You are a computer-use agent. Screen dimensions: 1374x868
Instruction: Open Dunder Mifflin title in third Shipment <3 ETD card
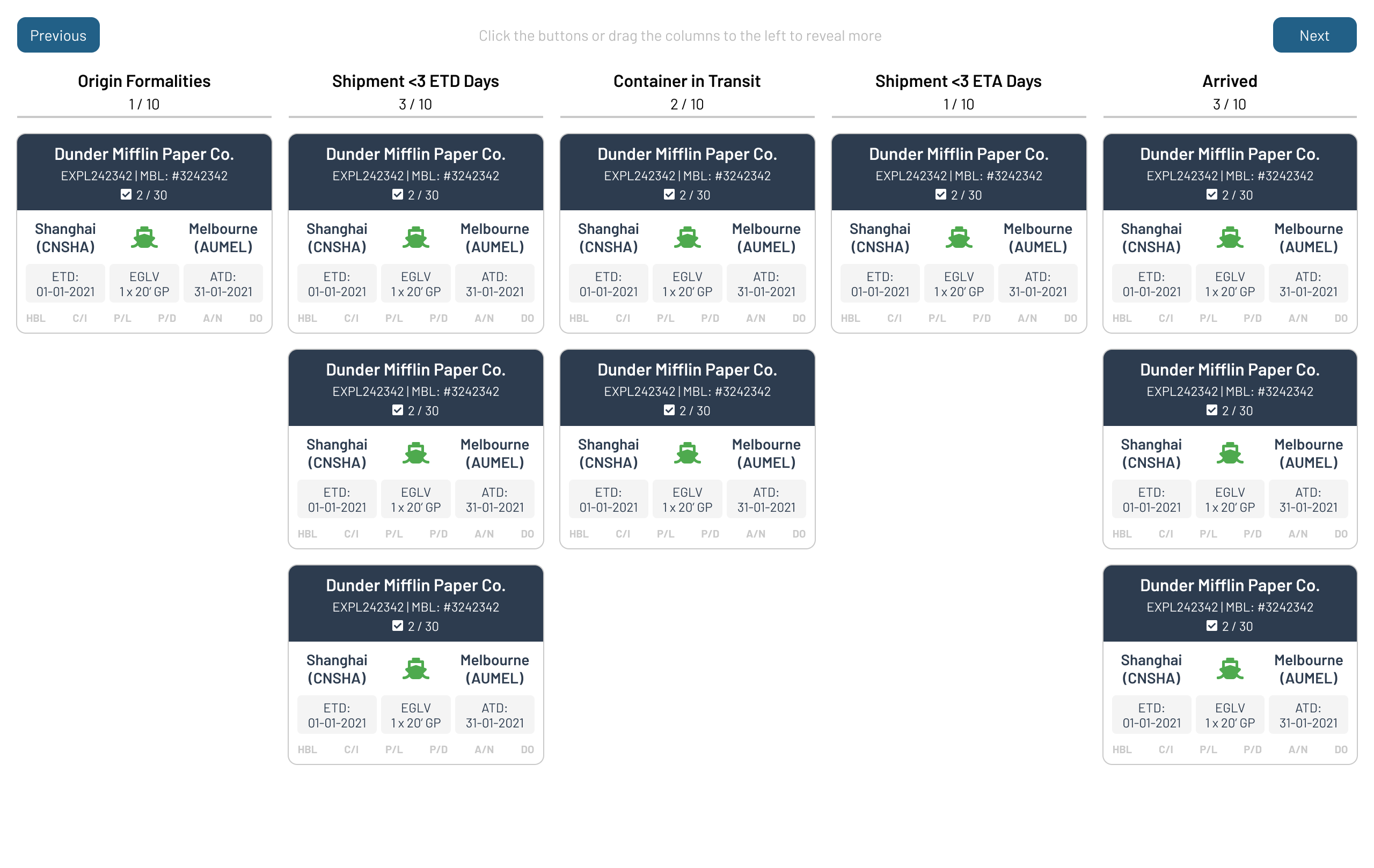click(x=416, y=585)
